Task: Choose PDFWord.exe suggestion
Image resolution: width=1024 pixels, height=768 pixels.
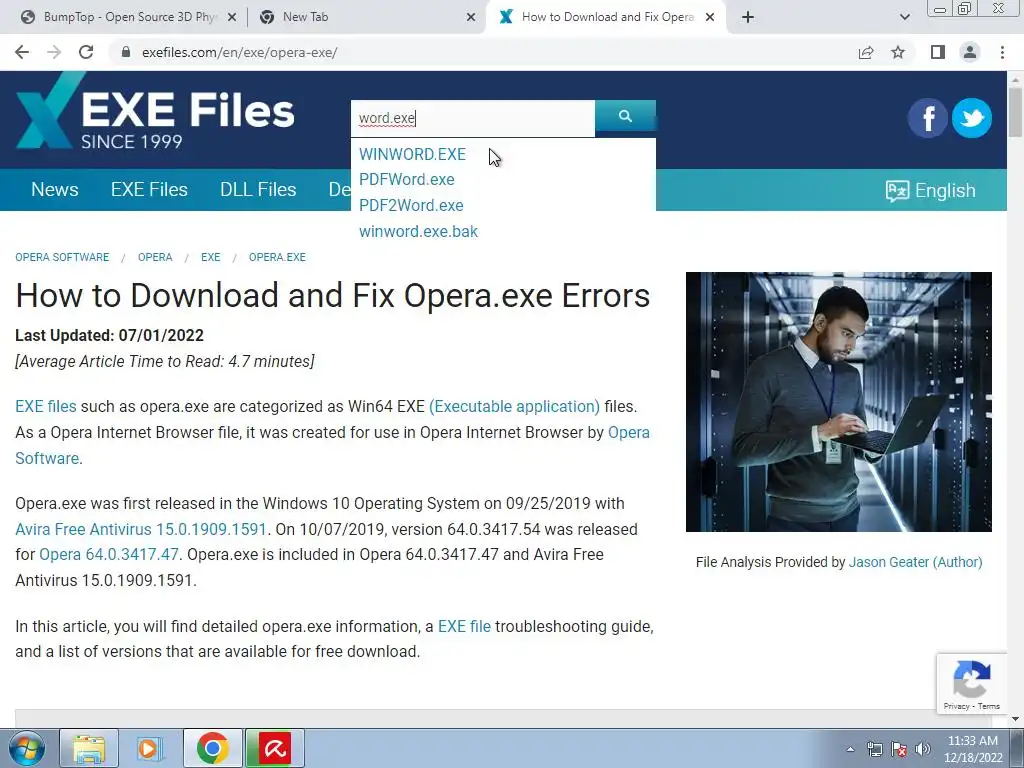Action: [x=407, y=180]
